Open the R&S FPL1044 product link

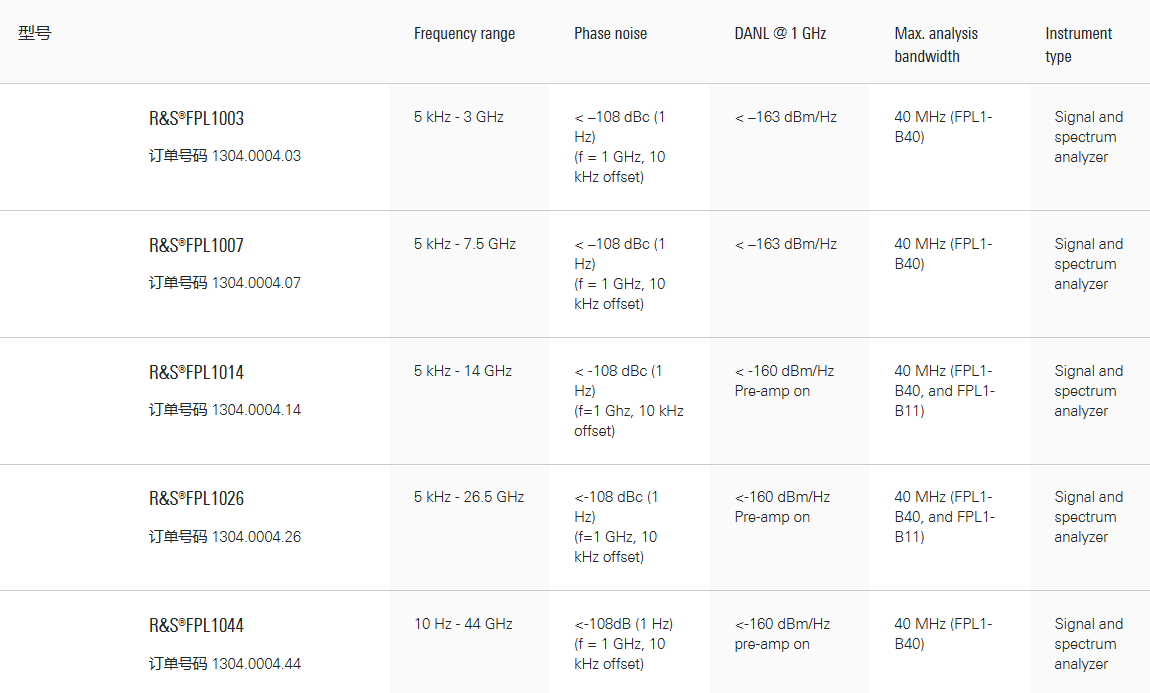point(196,626)
